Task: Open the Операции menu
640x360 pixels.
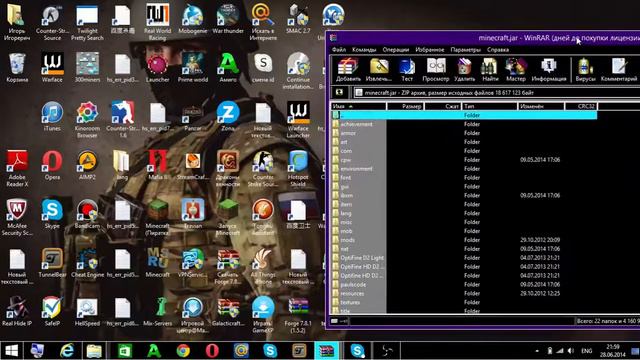Action: [x=396, y=49]
